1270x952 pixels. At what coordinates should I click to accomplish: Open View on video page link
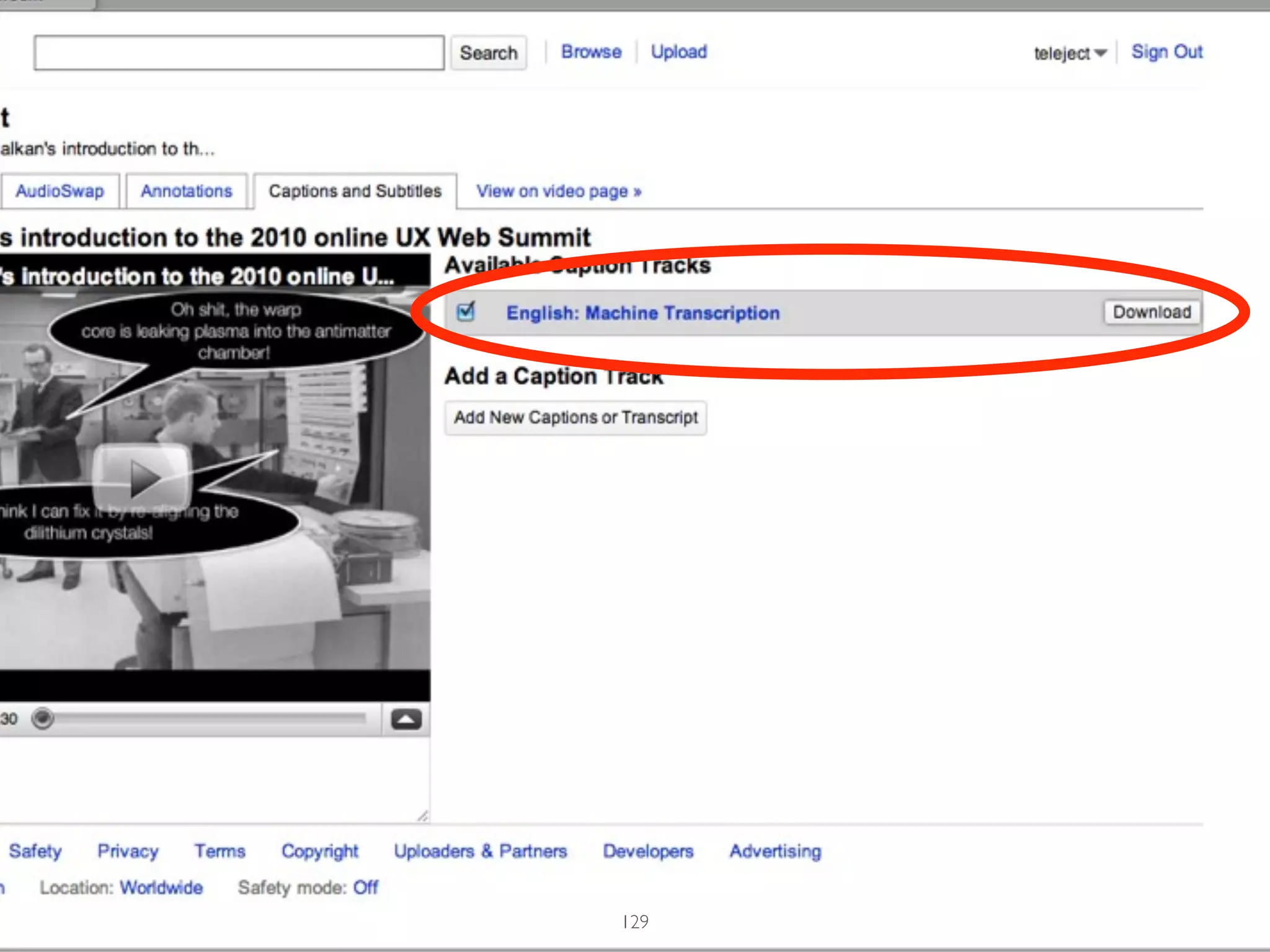[558, 191]
